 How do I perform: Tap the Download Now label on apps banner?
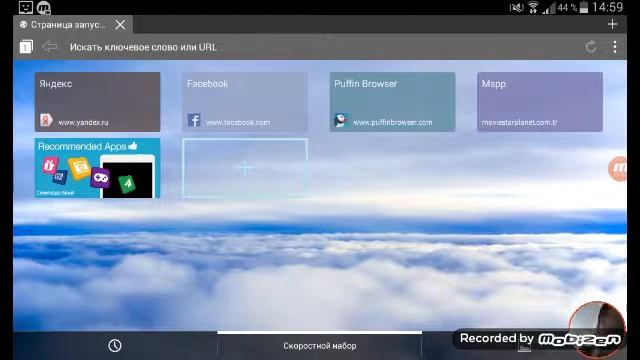click(x=55, y=193)
